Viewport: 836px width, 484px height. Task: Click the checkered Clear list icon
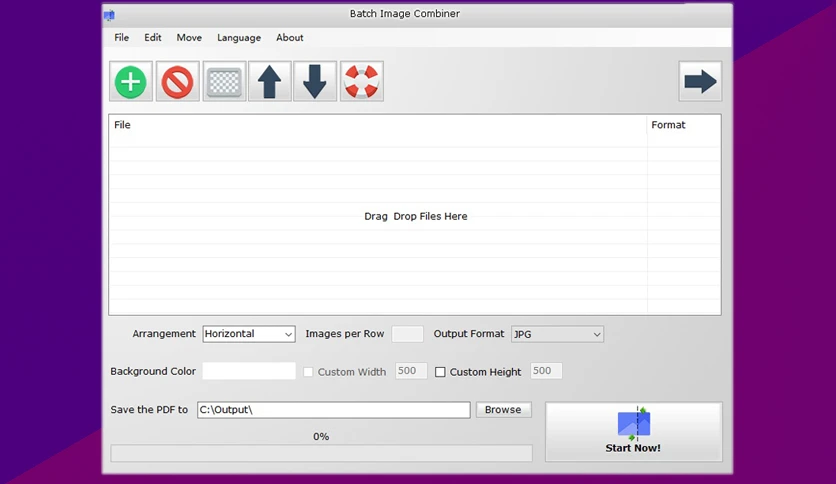click(224, 82)
